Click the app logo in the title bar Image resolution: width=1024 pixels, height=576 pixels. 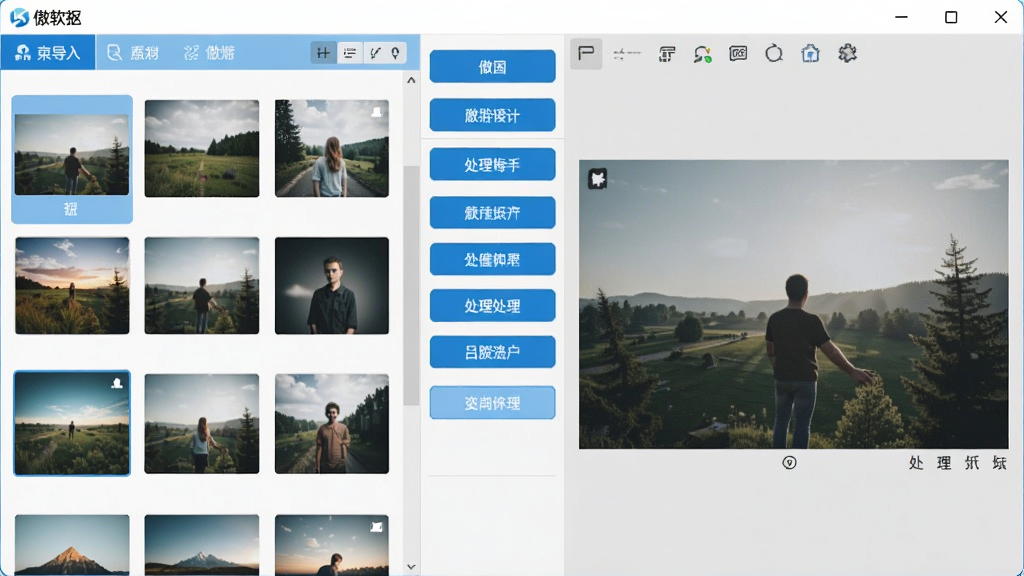pyautogui.click(x=19, y=17)
